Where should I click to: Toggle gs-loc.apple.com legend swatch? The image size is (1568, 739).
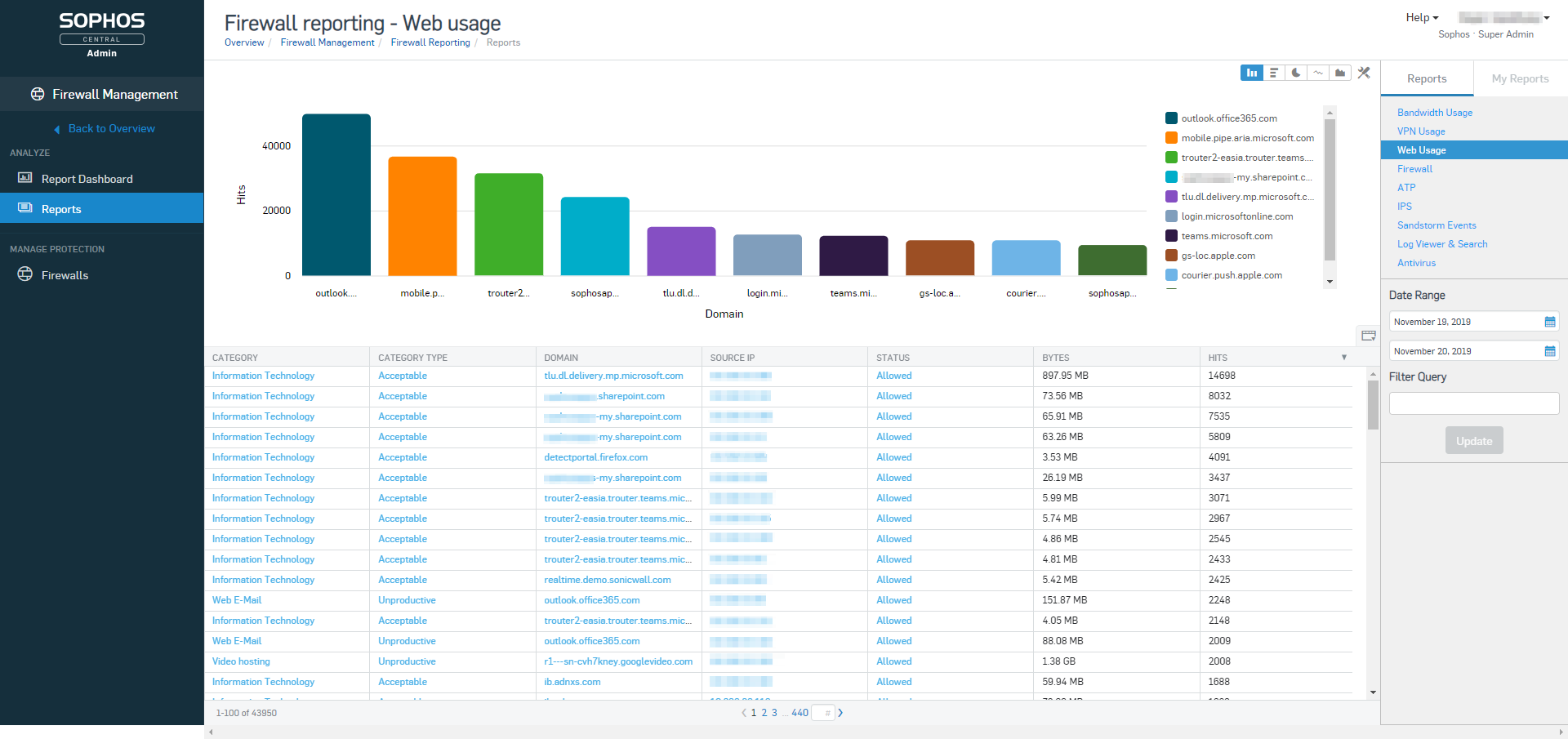1171,256
